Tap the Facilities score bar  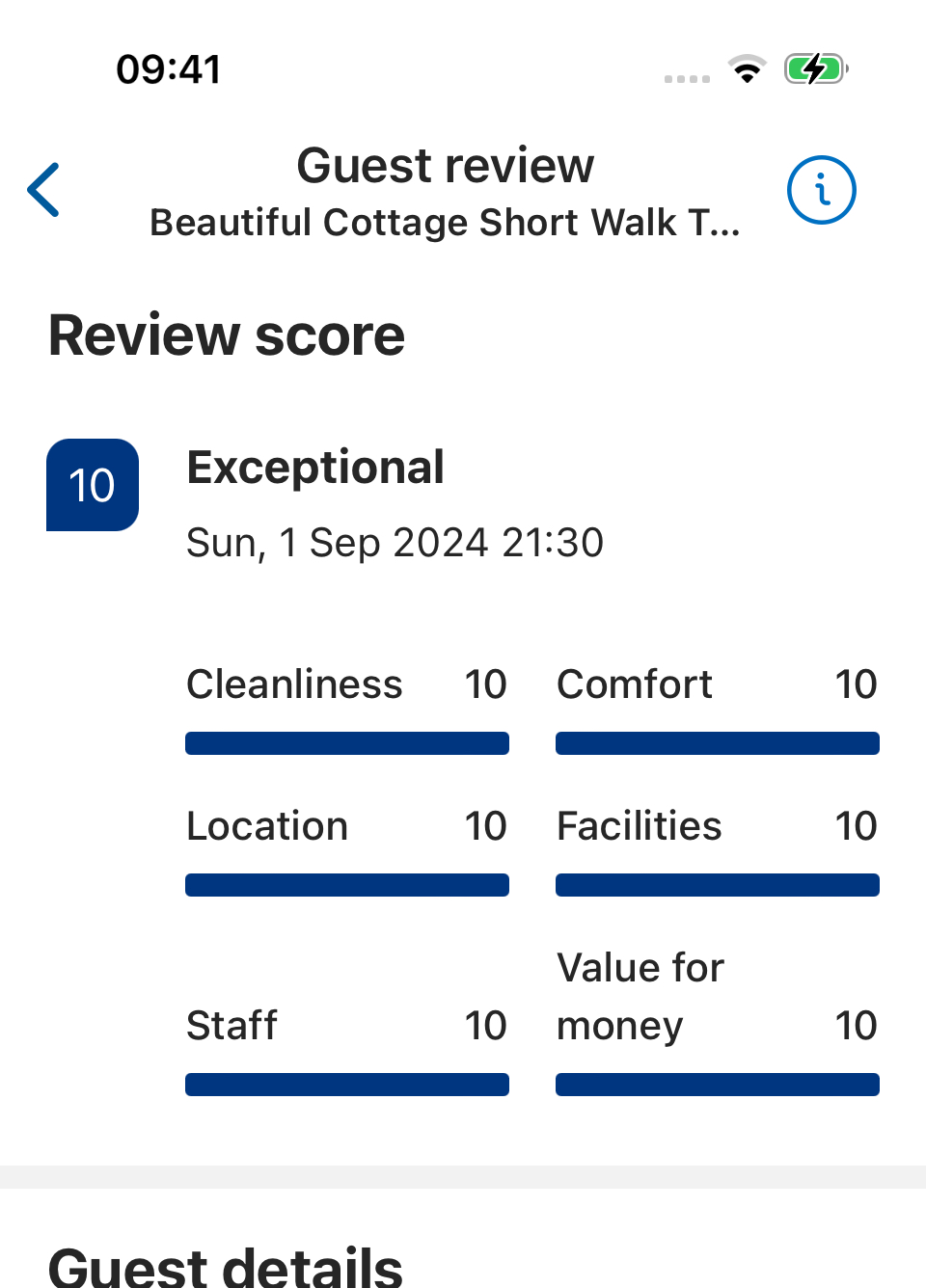(x=718, y=885)
